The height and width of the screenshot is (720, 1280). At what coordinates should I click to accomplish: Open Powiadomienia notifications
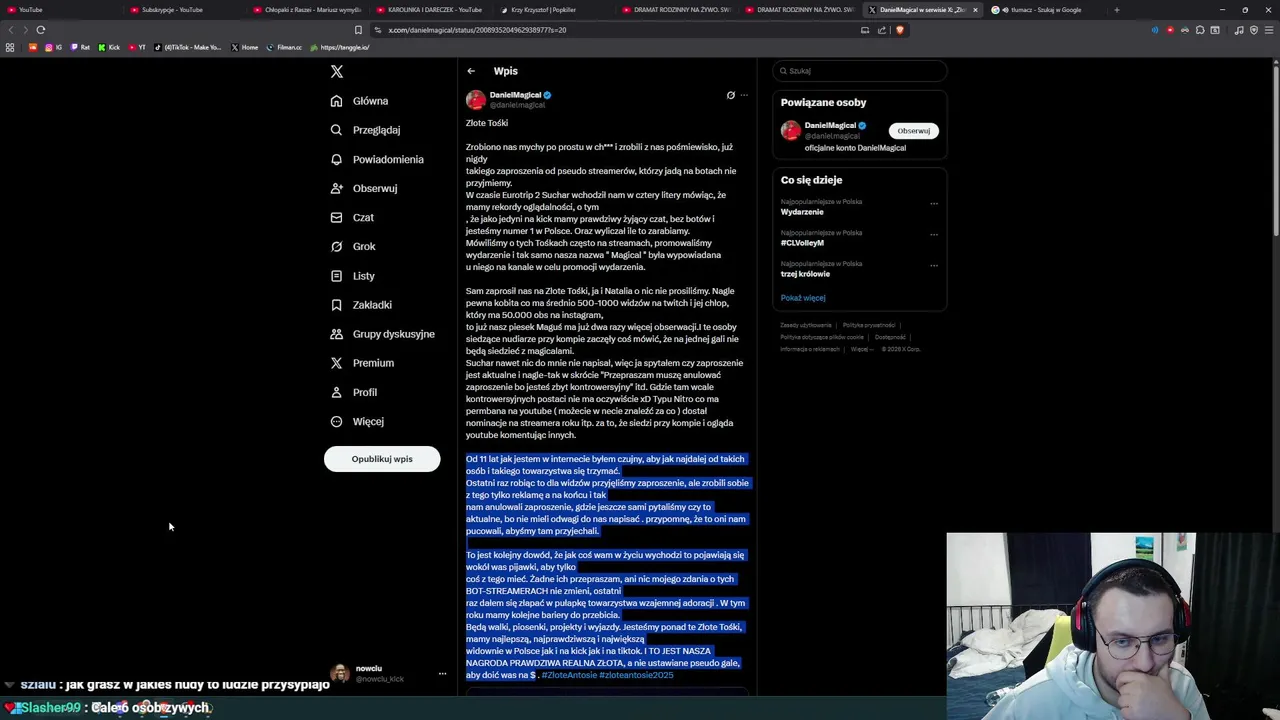point(377,159)
